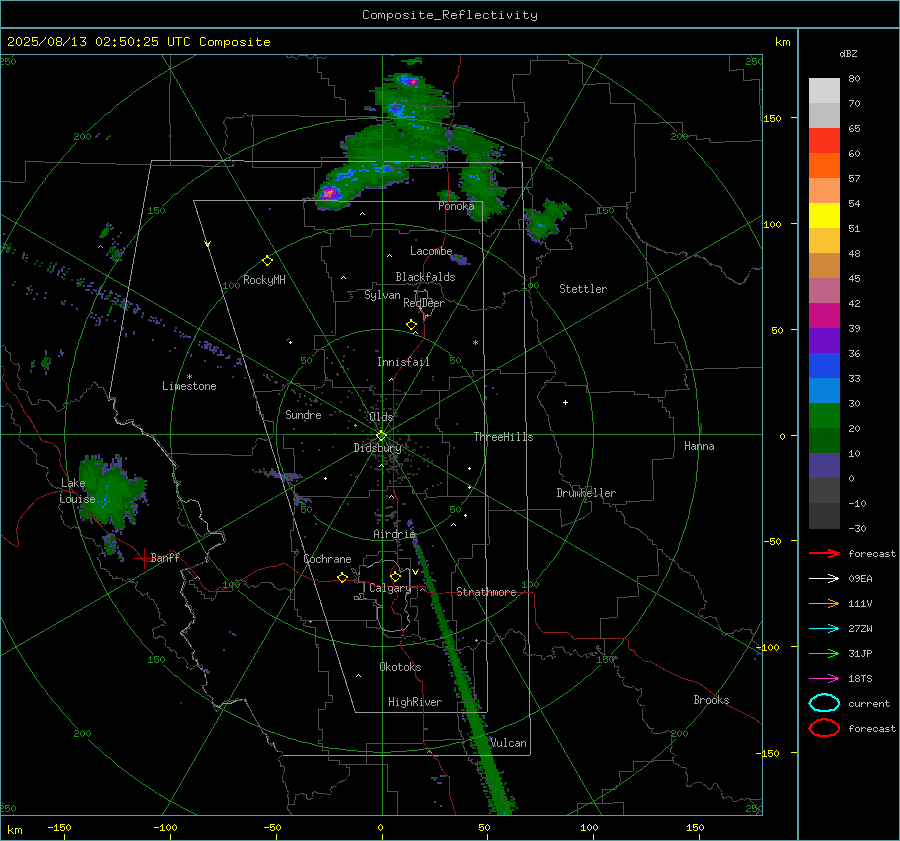The width and height of the screenshot is (900, 841).
Task: Click the 'Limestone' label
Action: [x=189, y=386]
